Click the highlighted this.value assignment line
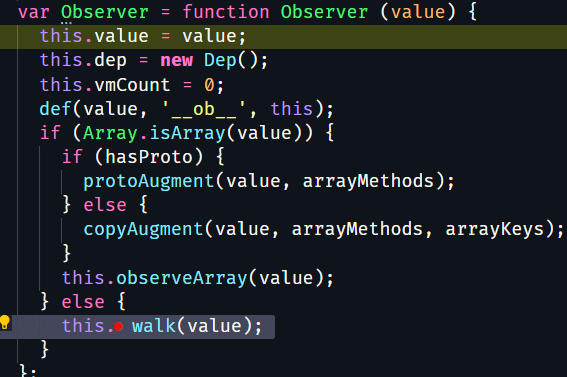Viewport: 567px width, 377px height. [284, 37]
